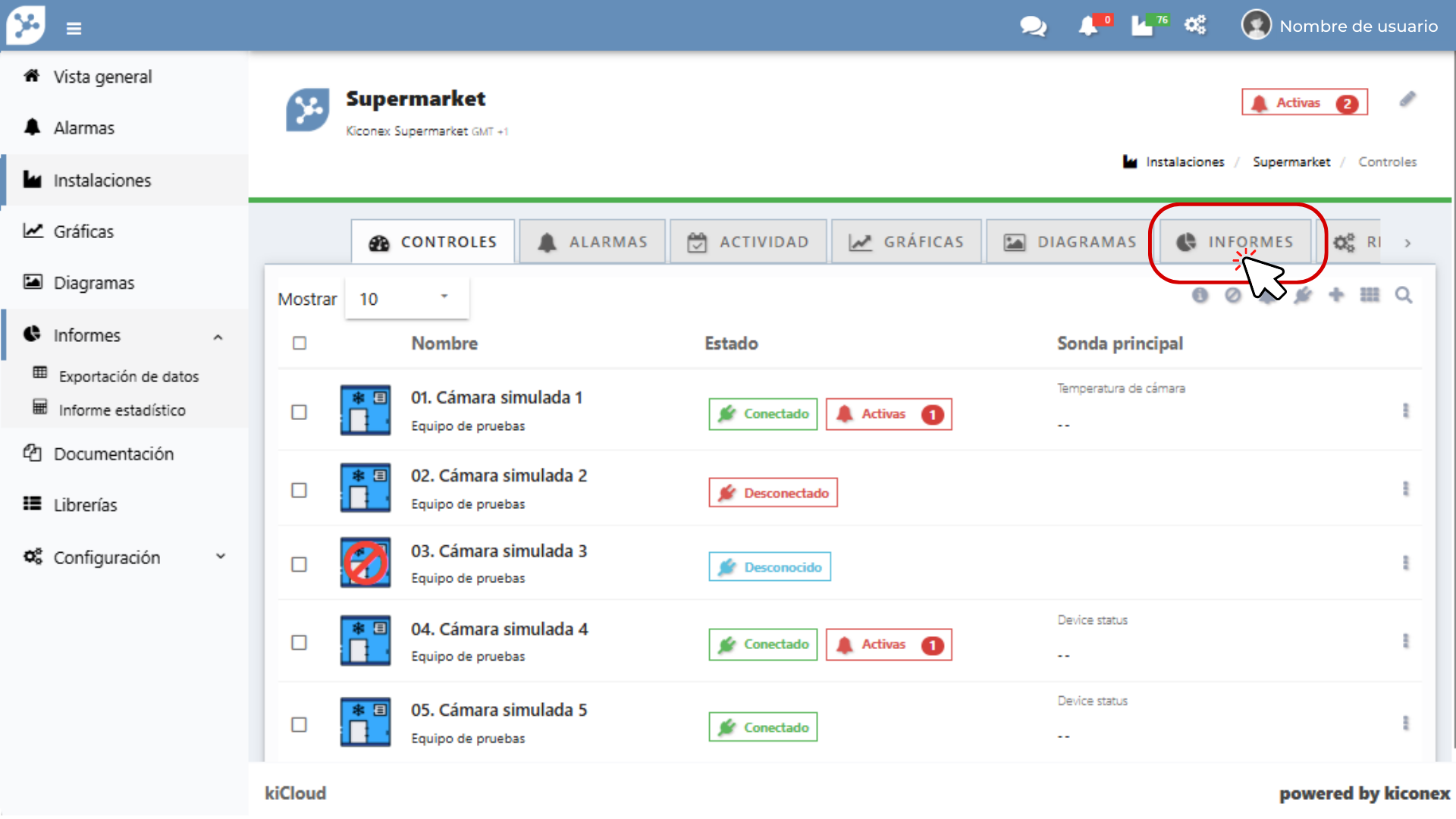Switch to the INFORMES tab
This screenshot has width=1456, height=819.
1235,242
